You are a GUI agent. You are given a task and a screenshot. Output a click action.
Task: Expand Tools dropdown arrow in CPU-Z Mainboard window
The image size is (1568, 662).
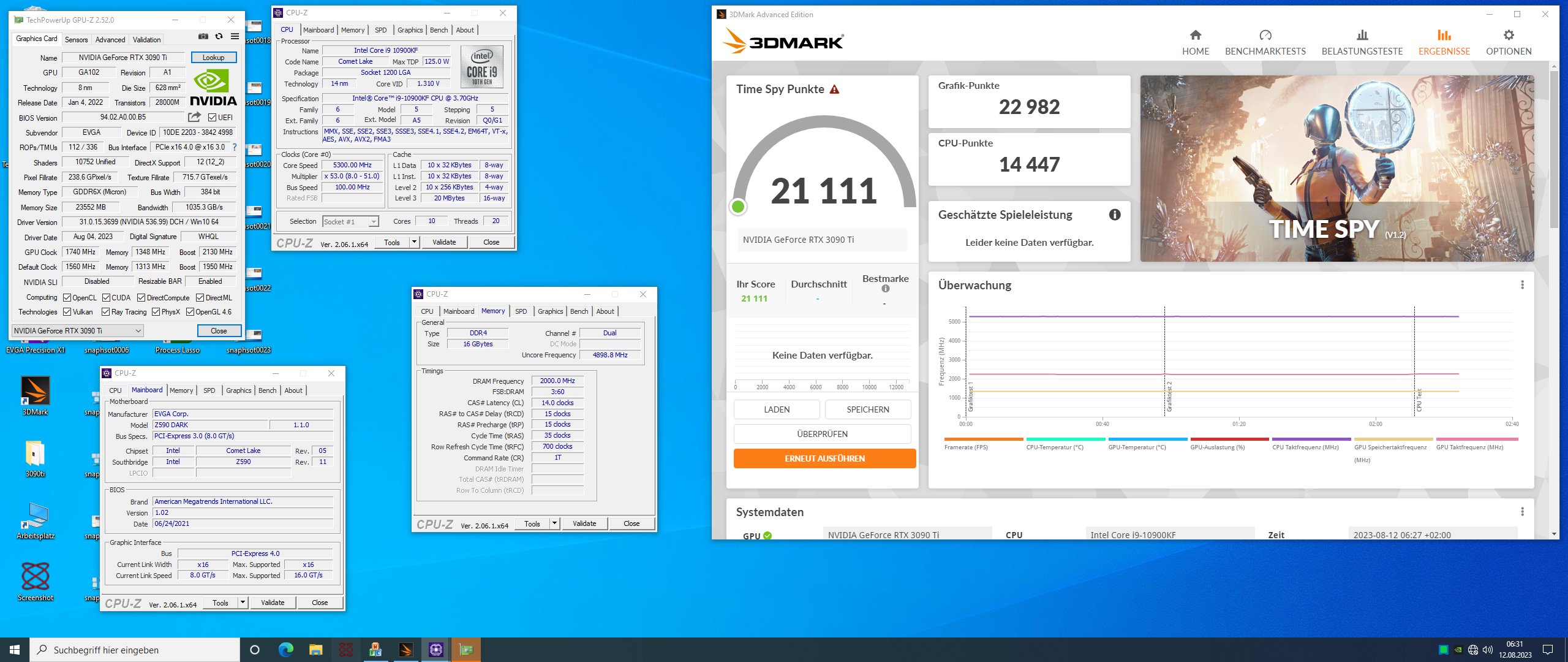coord(243,603)
